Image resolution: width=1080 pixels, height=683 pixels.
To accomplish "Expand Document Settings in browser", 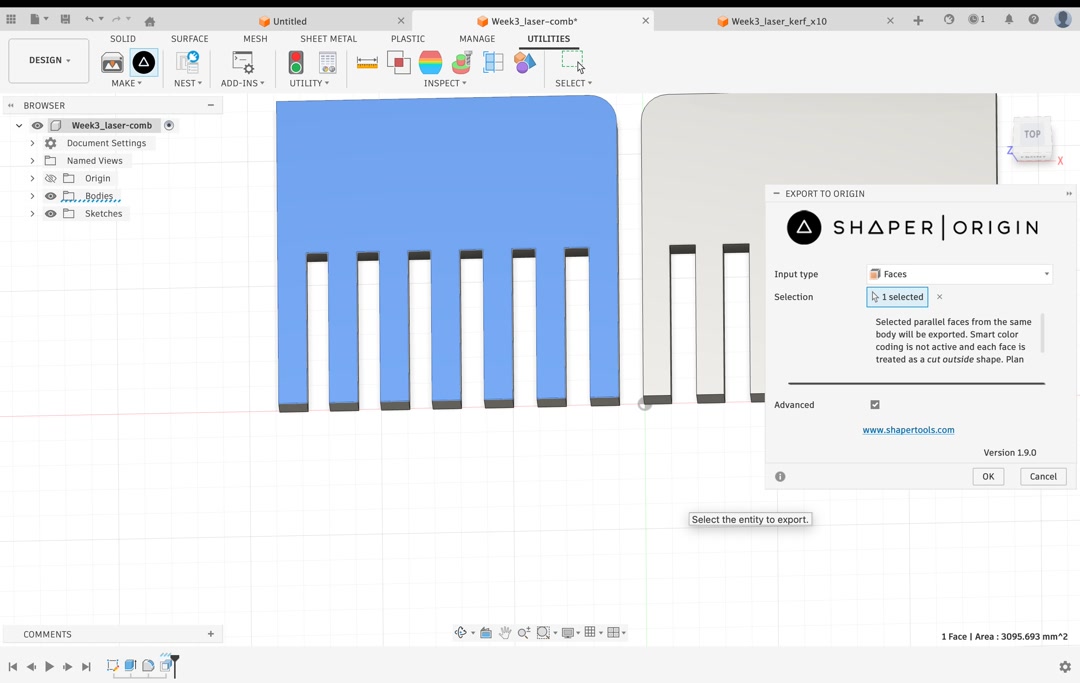I will point(32,143).
